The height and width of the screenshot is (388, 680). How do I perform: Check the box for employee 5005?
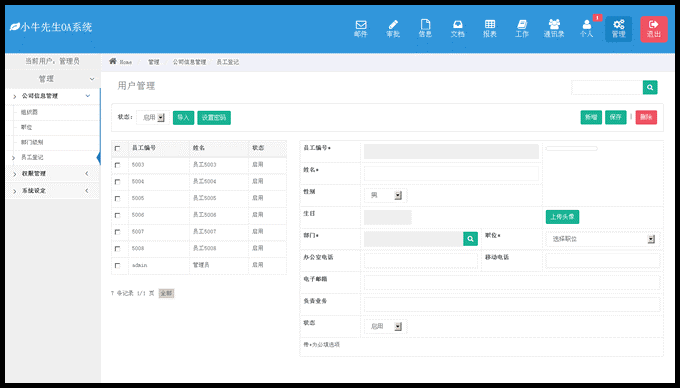tap(118, 199)
